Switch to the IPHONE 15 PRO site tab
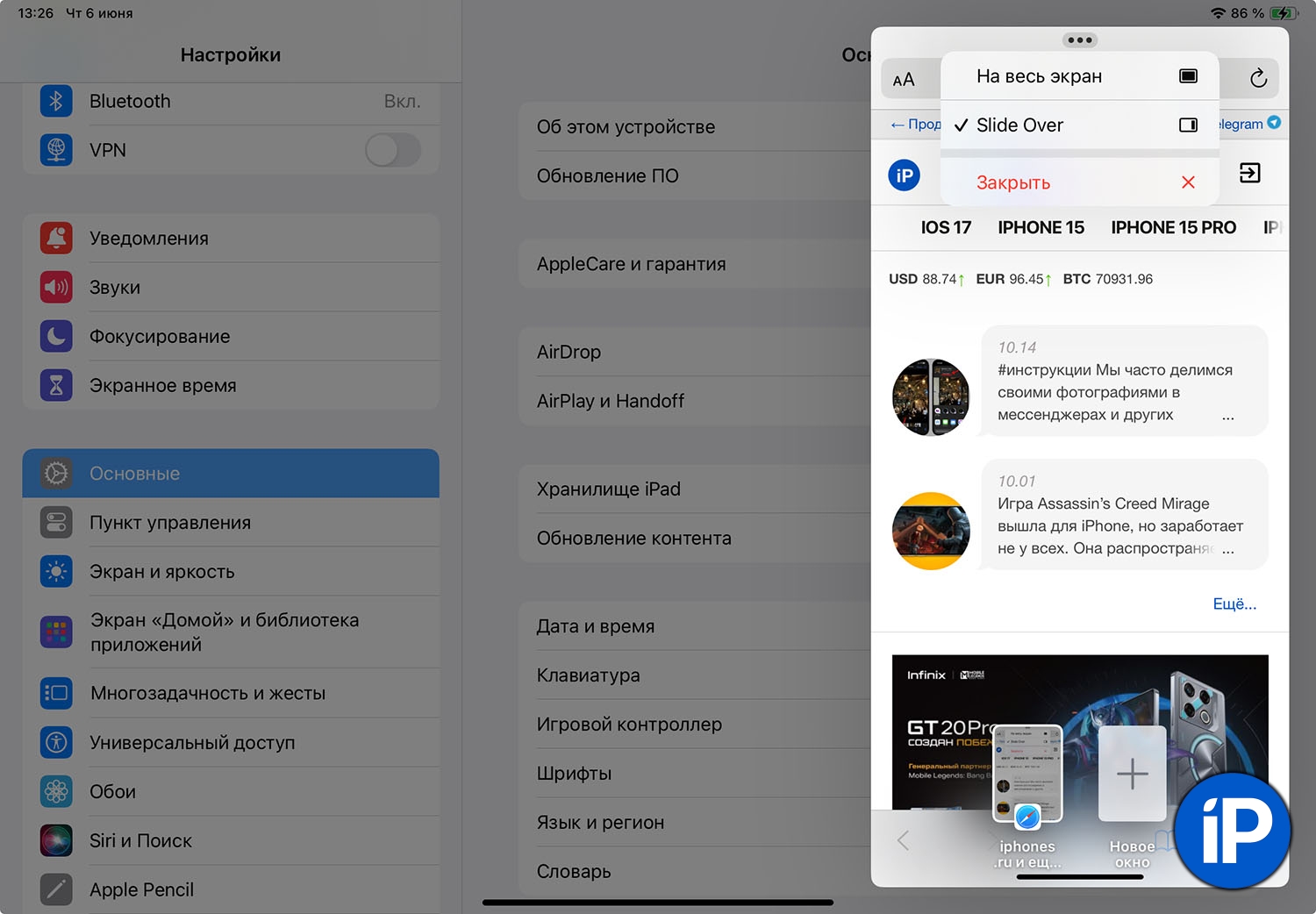The width and height of the screenshot is (1316, 914). 1173,227
